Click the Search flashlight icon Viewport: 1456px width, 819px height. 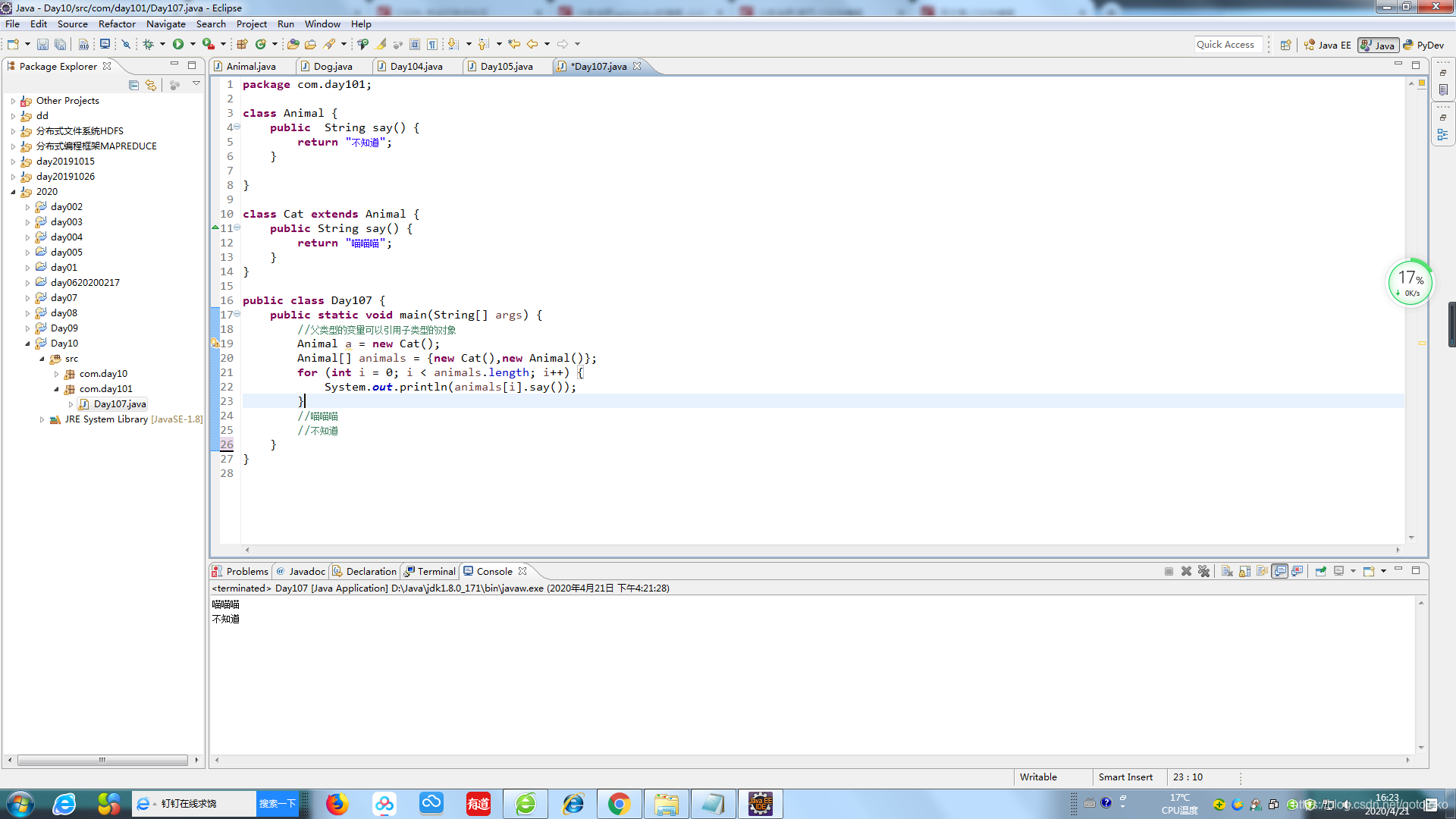pos(329,45)
